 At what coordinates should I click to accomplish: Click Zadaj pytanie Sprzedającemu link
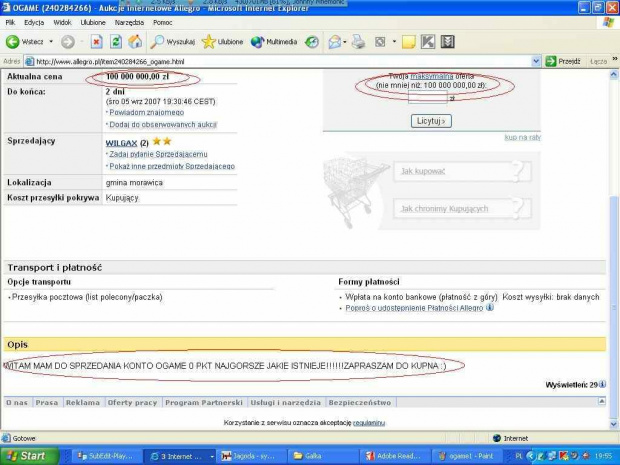click(158, 154)
